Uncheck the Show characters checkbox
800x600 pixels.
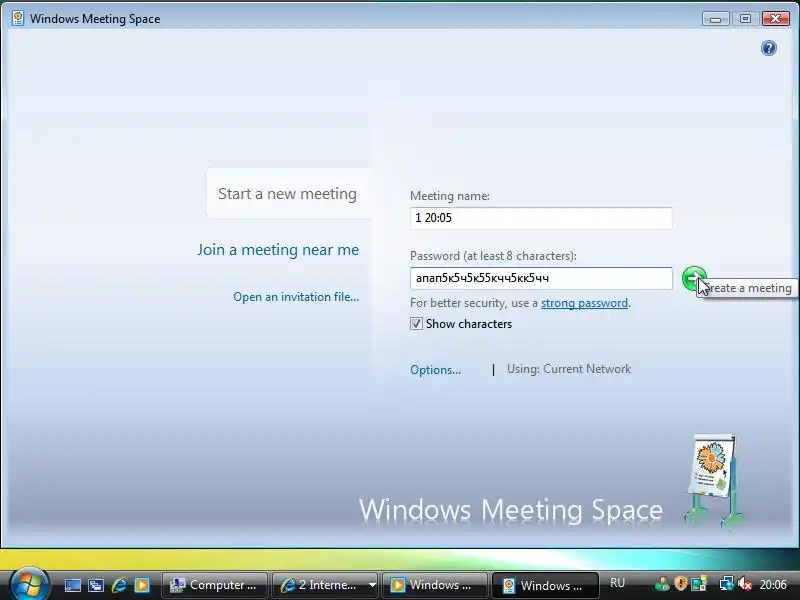pyautogui.click(x=416, y=324)
